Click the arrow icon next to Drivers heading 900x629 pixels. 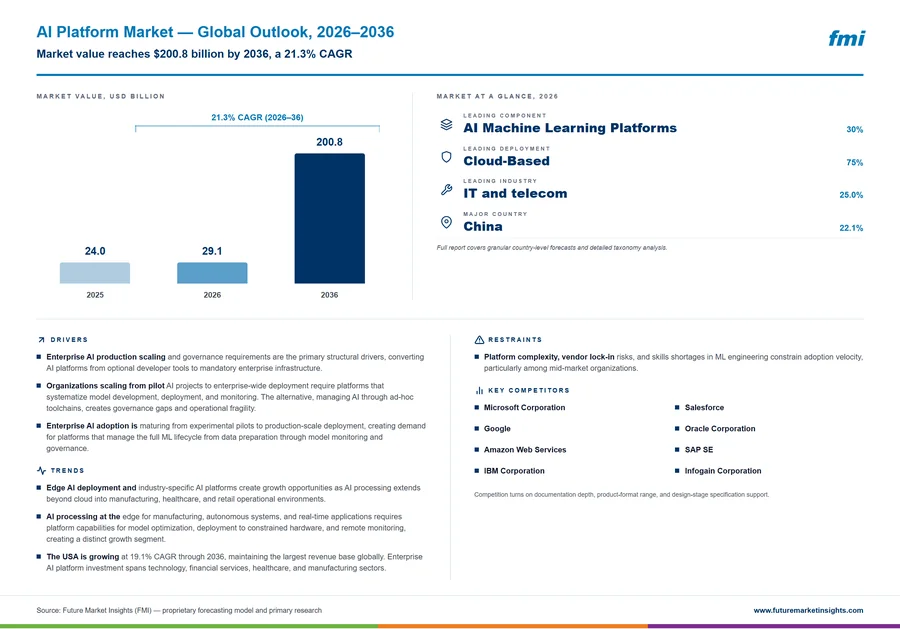41,340
